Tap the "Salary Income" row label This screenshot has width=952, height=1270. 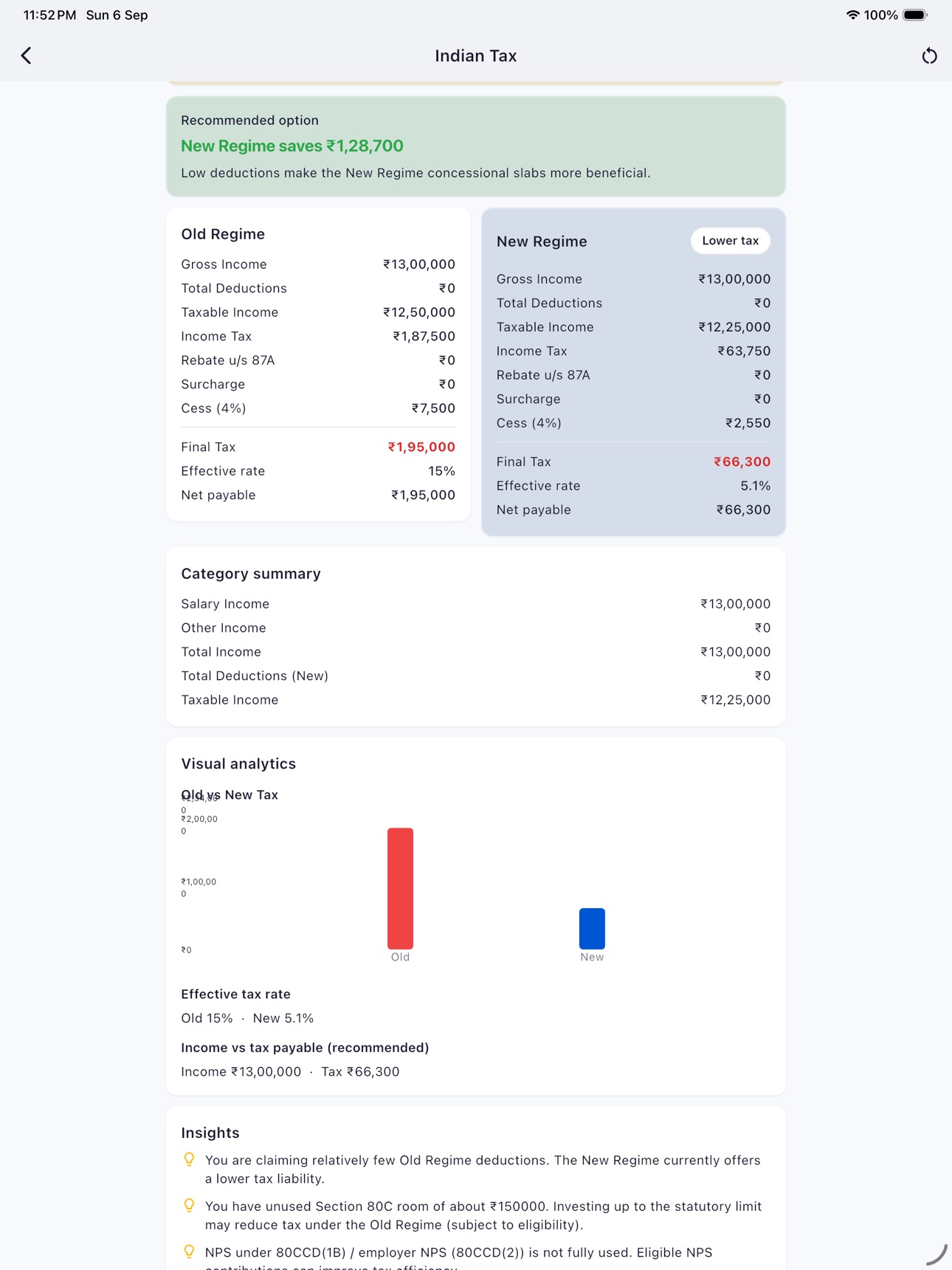tap(225, 604)
